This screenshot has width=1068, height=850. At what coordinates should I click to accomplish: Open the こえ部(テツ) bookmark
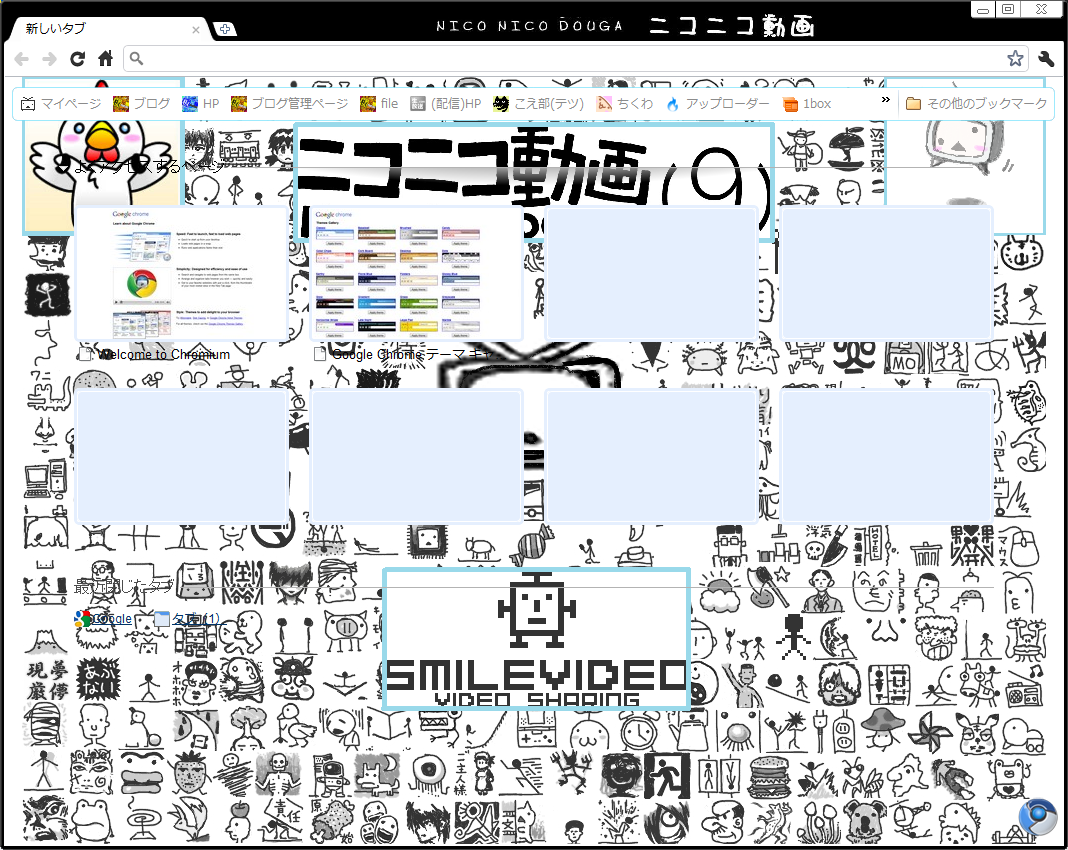pyautogui.click(x=538, y=104)
